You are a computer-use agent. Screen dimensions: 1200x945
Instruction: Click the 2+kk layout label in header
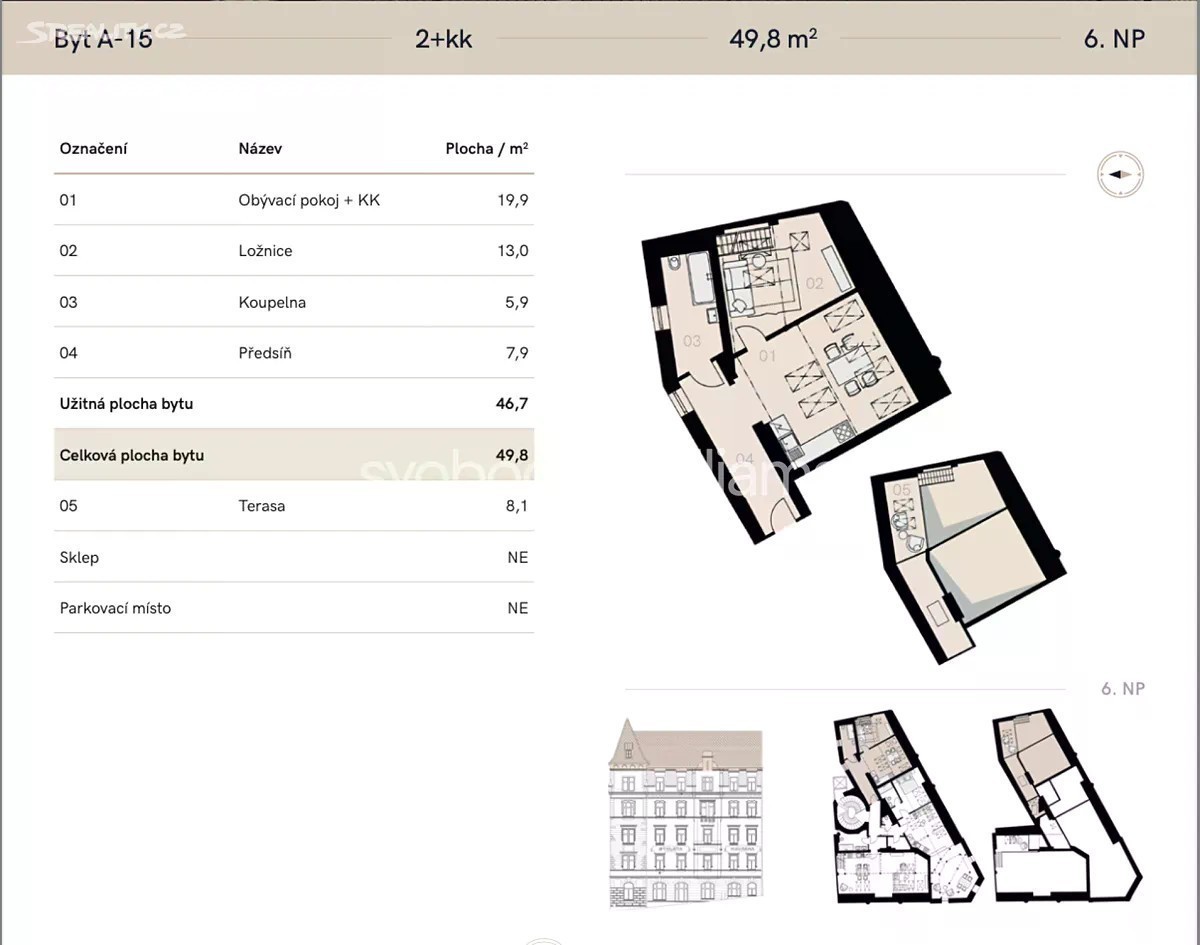click(443, 39)
